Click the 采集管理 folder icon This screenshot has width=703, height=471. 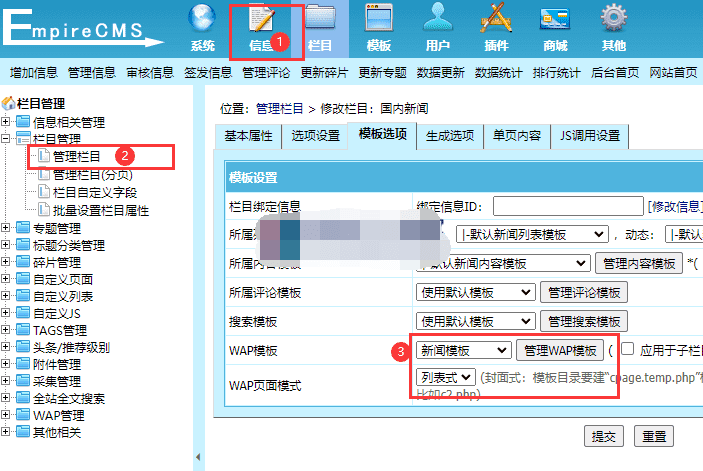click(23, 381)
